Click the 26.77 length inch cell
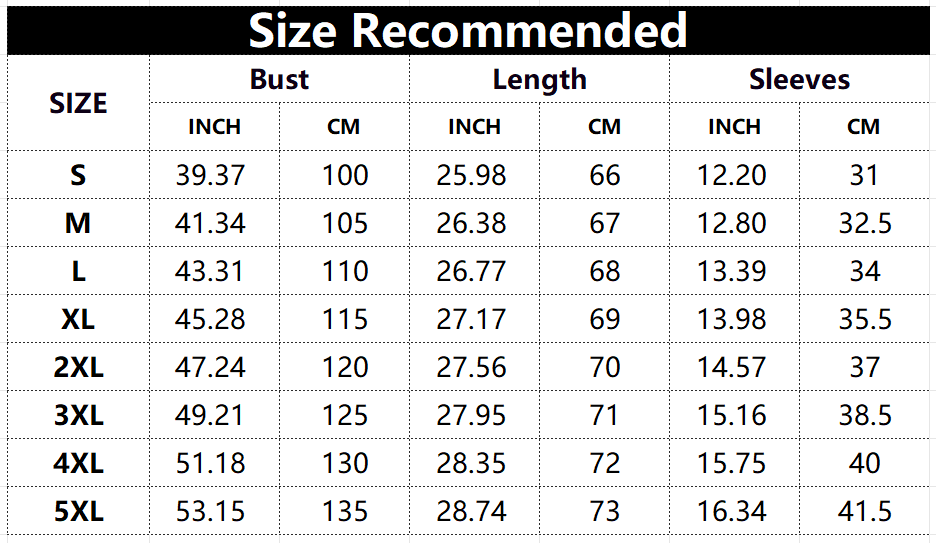 (471, 271)
